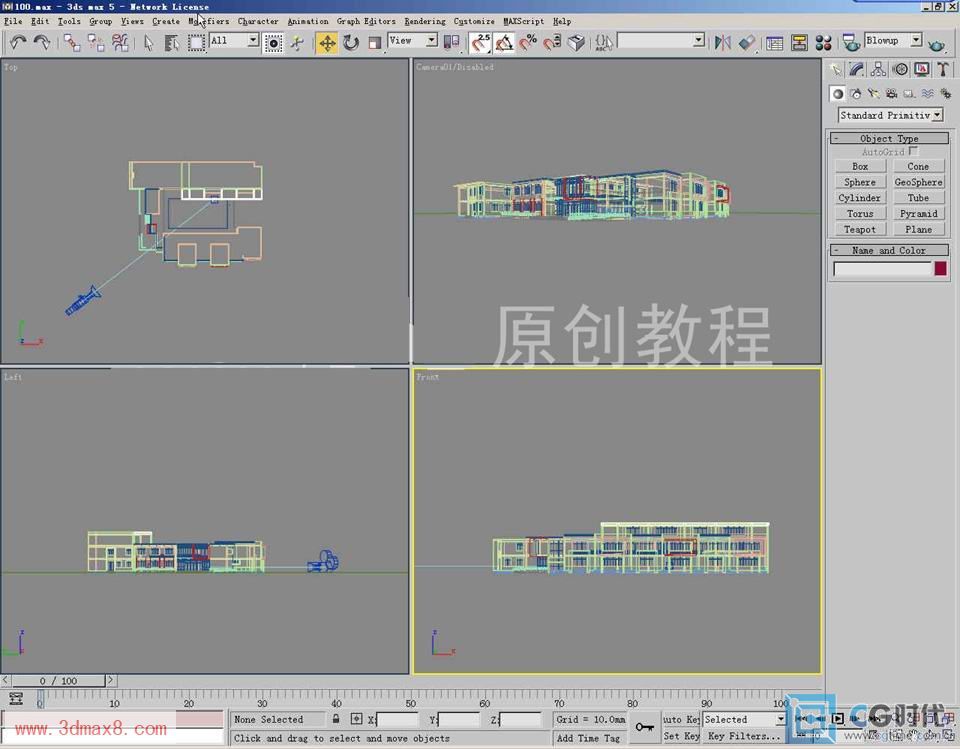
Task: Open the Standard Primitives category dropdown
Action: click(x=890, y=115)
